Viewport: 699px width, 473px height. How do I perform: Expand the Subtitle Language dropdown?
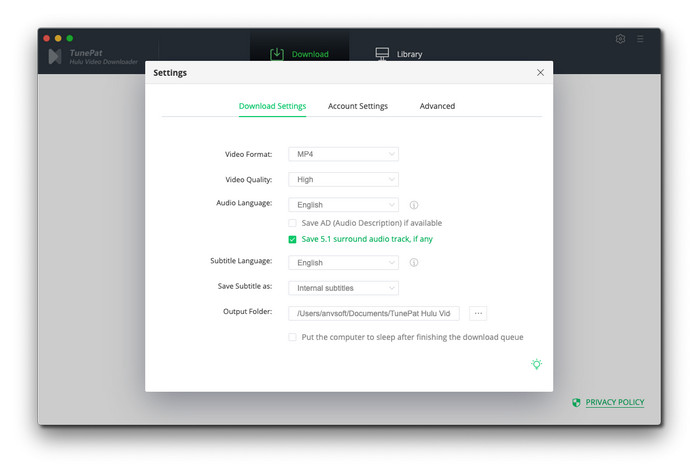click(x=343, y=263)
